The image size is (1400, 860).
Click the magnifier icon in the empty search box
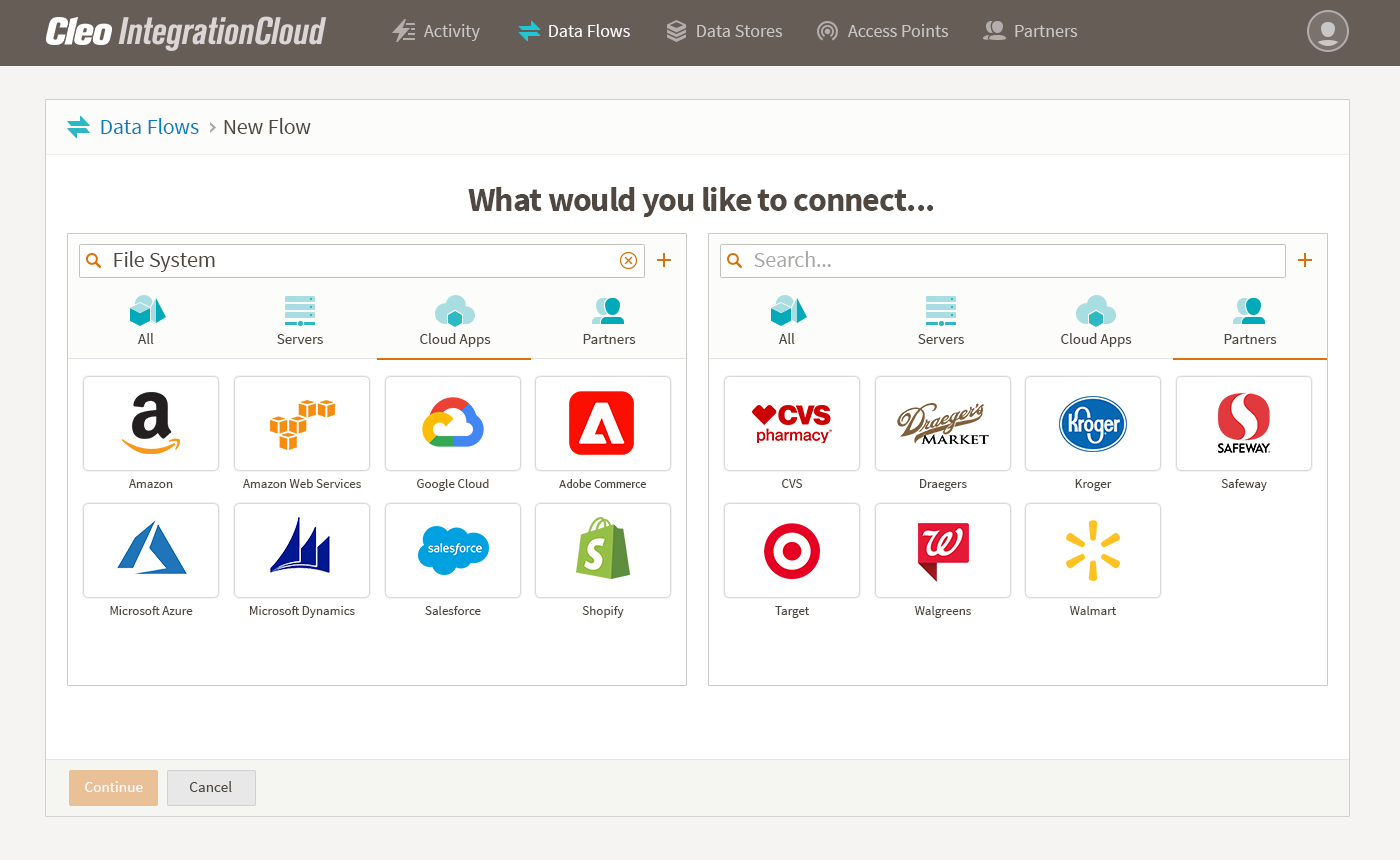pyautogui.click(x=735, y=261)
